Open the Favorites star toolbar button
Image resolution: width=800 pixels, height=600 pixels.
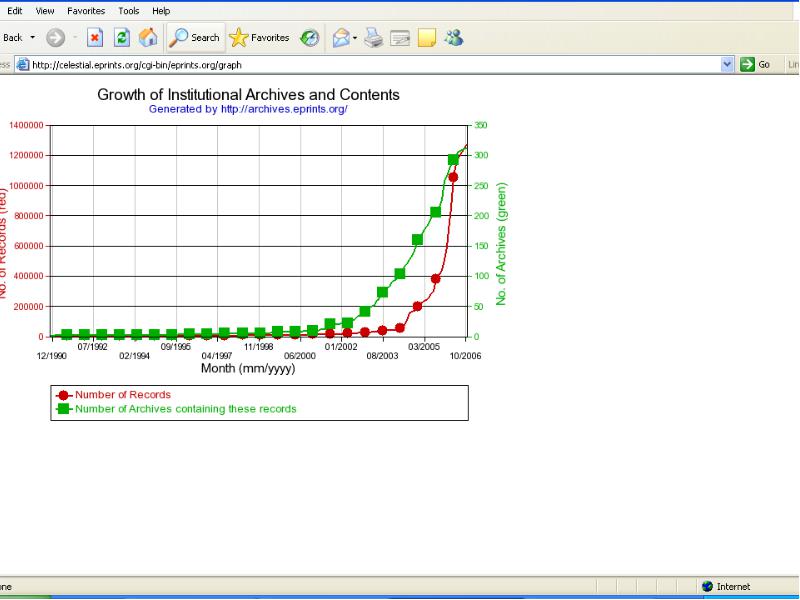(259, 38)
